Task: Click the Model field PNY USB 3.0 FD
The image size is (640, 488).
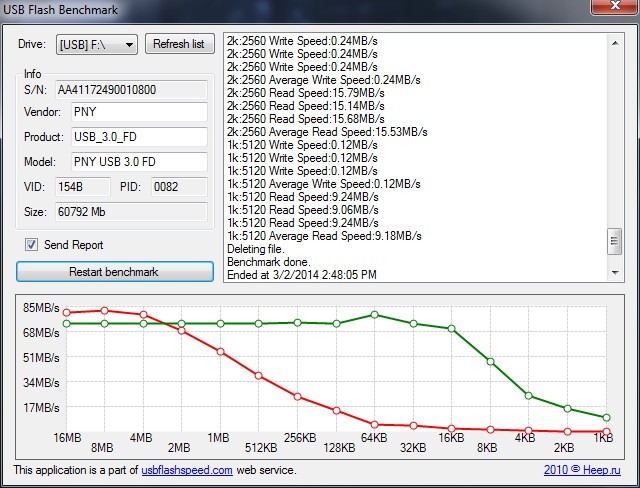Action: coord(140,162)
